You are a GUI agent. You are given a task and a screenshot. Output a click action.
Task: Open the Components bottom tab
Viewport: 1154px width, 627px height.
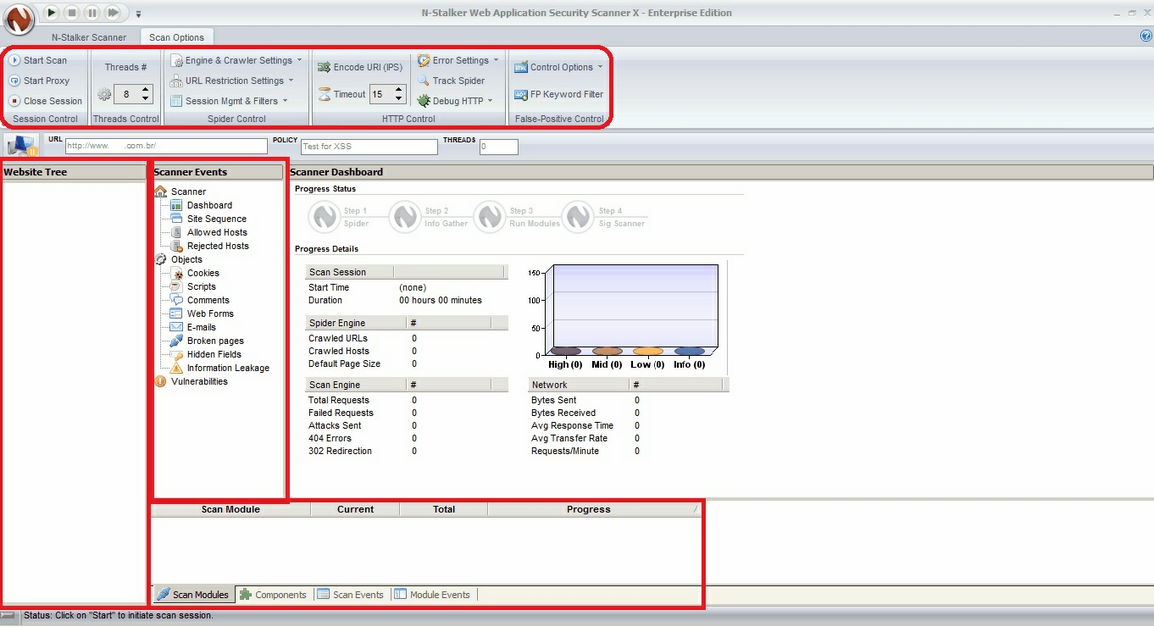click(x=273, y=594)
